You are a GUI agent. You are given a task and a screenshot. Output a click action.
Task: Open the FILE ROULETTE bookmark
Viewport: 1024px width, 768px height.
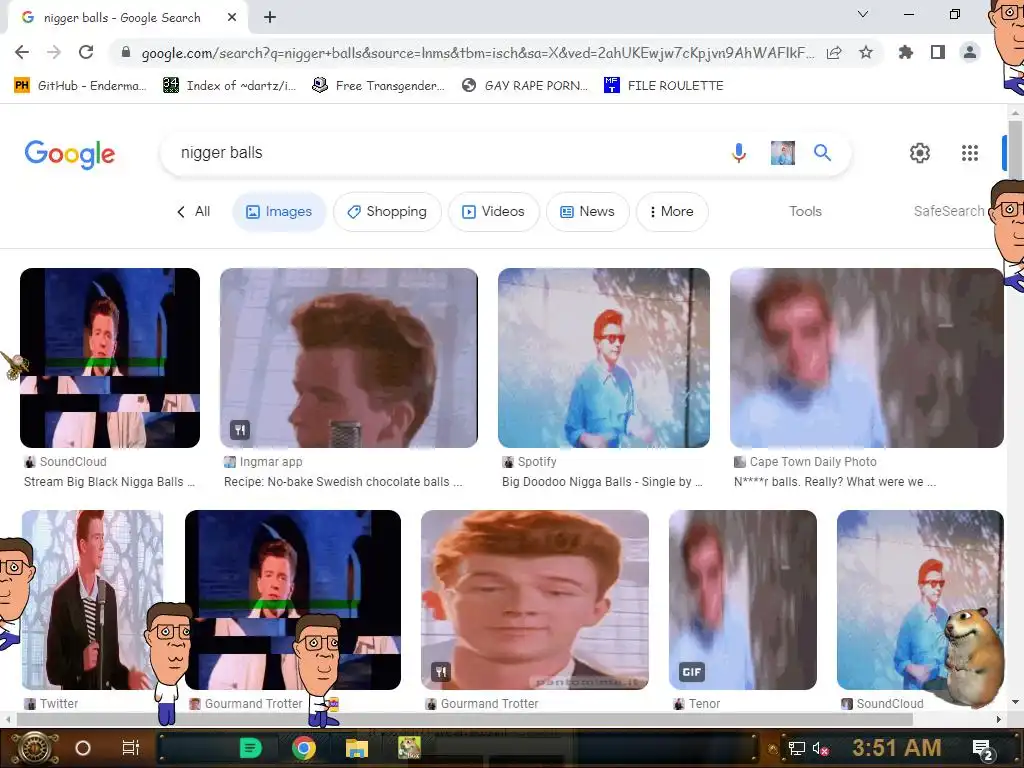[664, 86]
